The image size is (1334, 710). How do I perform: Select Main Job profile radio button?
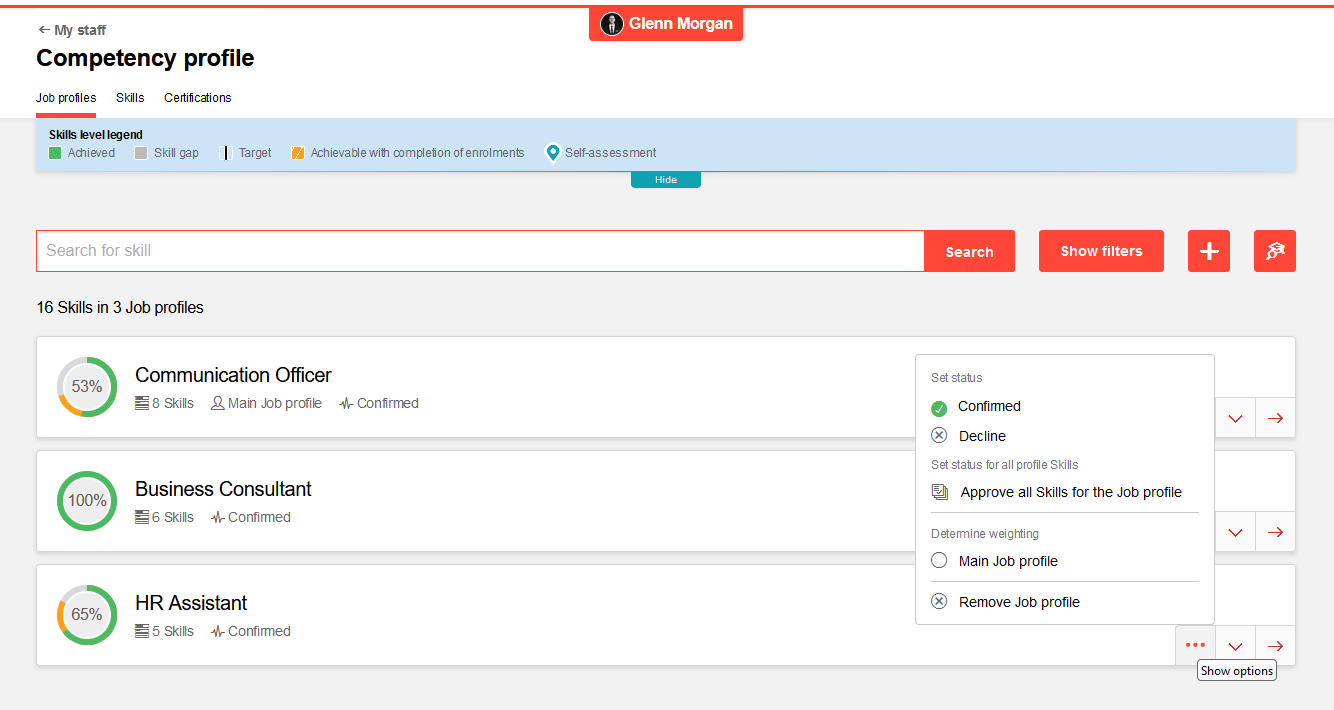click(x=939, y=561)
